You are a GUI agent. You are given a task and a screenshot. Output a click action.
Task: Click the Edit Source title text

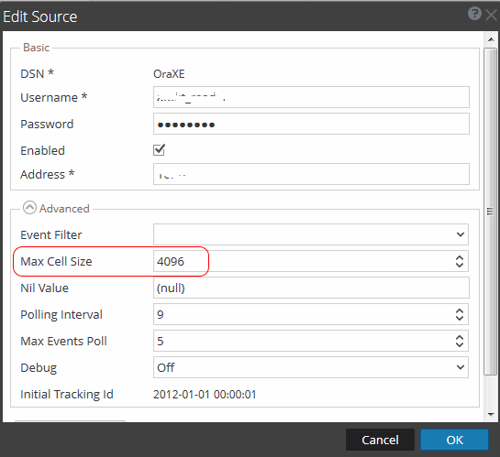click(x=40, y=17)
